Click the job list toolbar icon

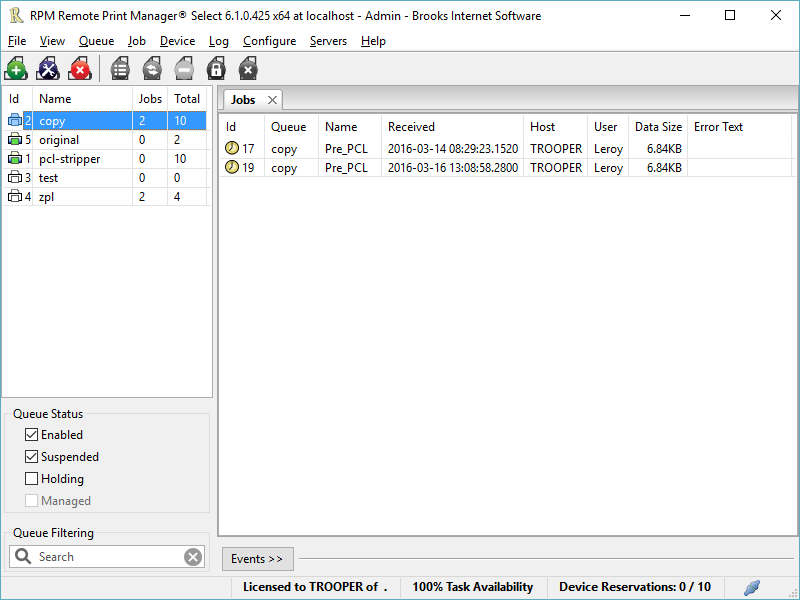[x=119, y=68]
